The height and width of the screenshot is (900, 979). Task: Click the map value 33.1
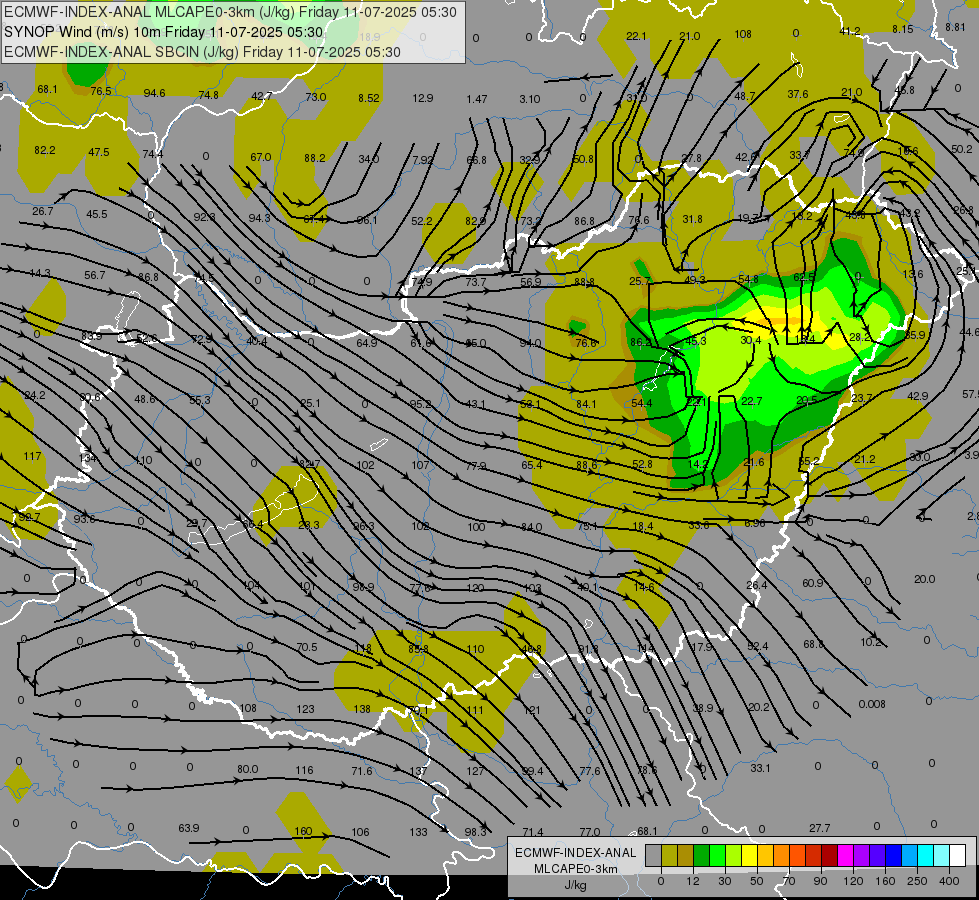click(760, 768)
